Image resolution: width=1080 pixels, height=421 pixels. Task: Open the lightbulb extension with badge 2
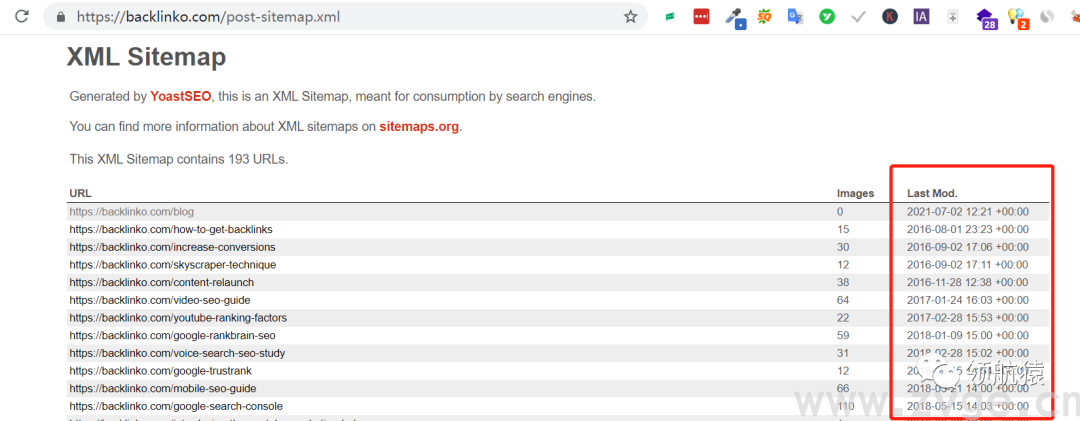pyautogui.click(x=1017, y=18)
